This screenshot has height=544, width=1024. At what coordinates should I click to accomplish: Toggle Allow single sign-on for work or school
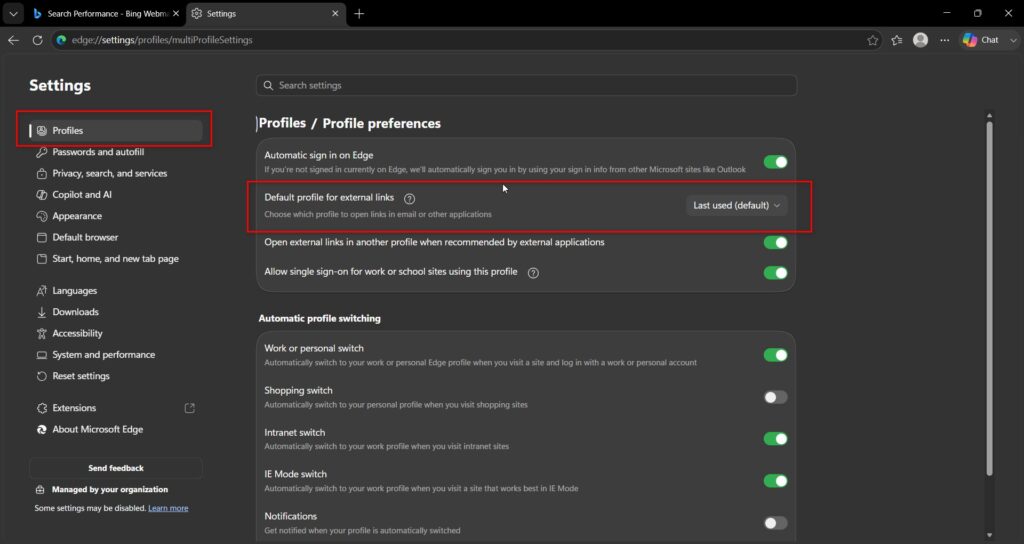[x=775, y=273]
